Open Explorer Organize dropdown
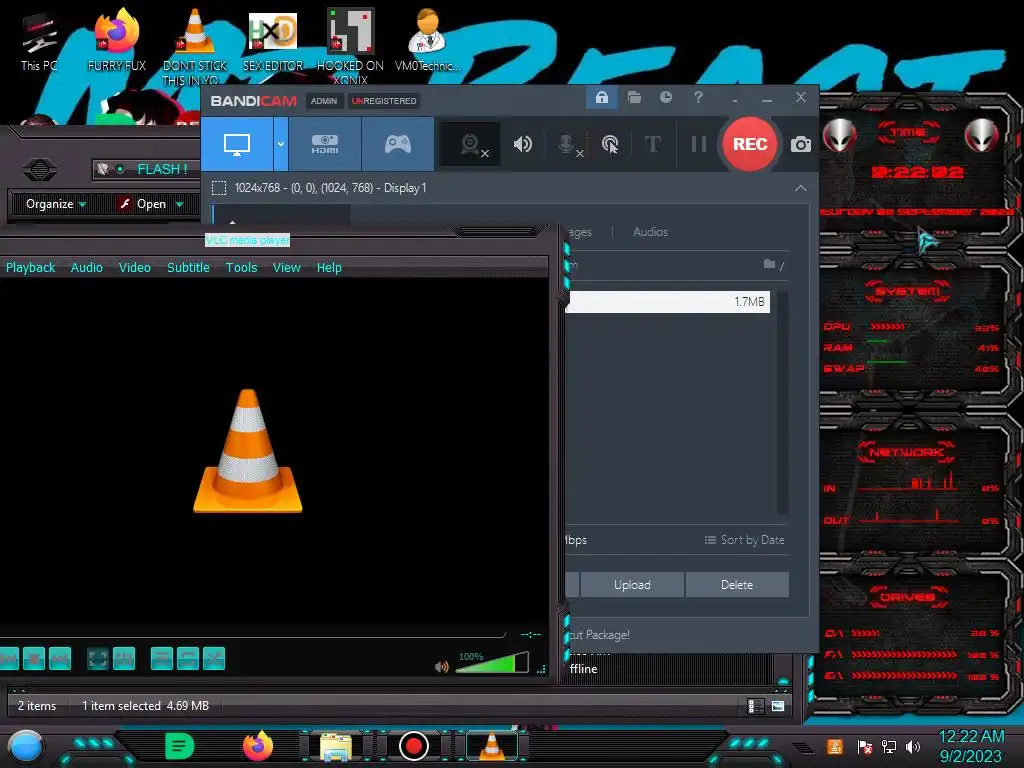Viewport: 1024px width, 768px height. (56, 204)
